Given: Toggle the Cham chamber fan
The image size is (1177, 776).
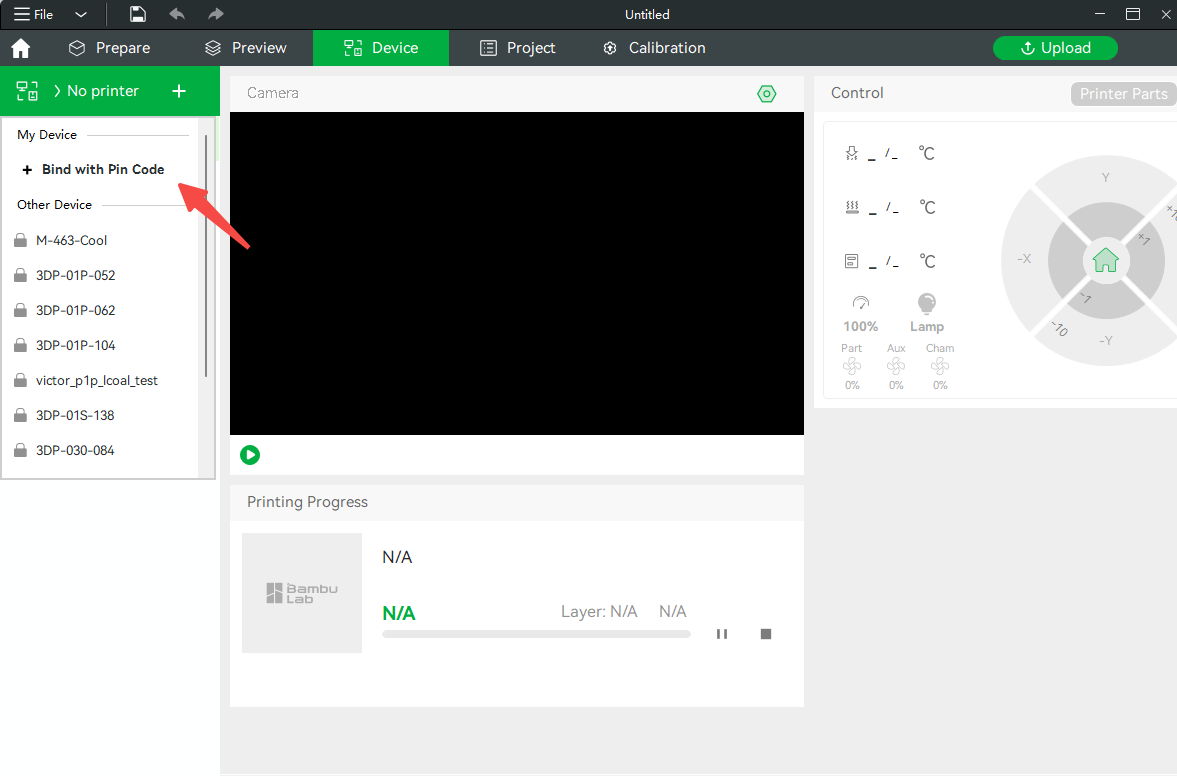Looking at the screenshot, I should point(940,367).
